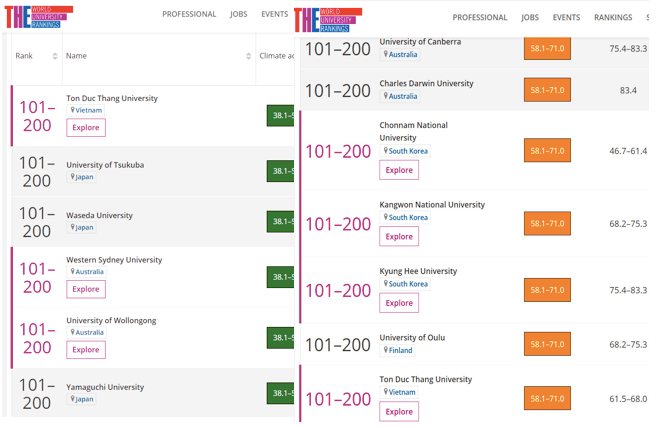Click the green score box for University of Wollongong
The width and height of the screenshot is (662, 428).
pyautogui.click(x=280, y=338)
